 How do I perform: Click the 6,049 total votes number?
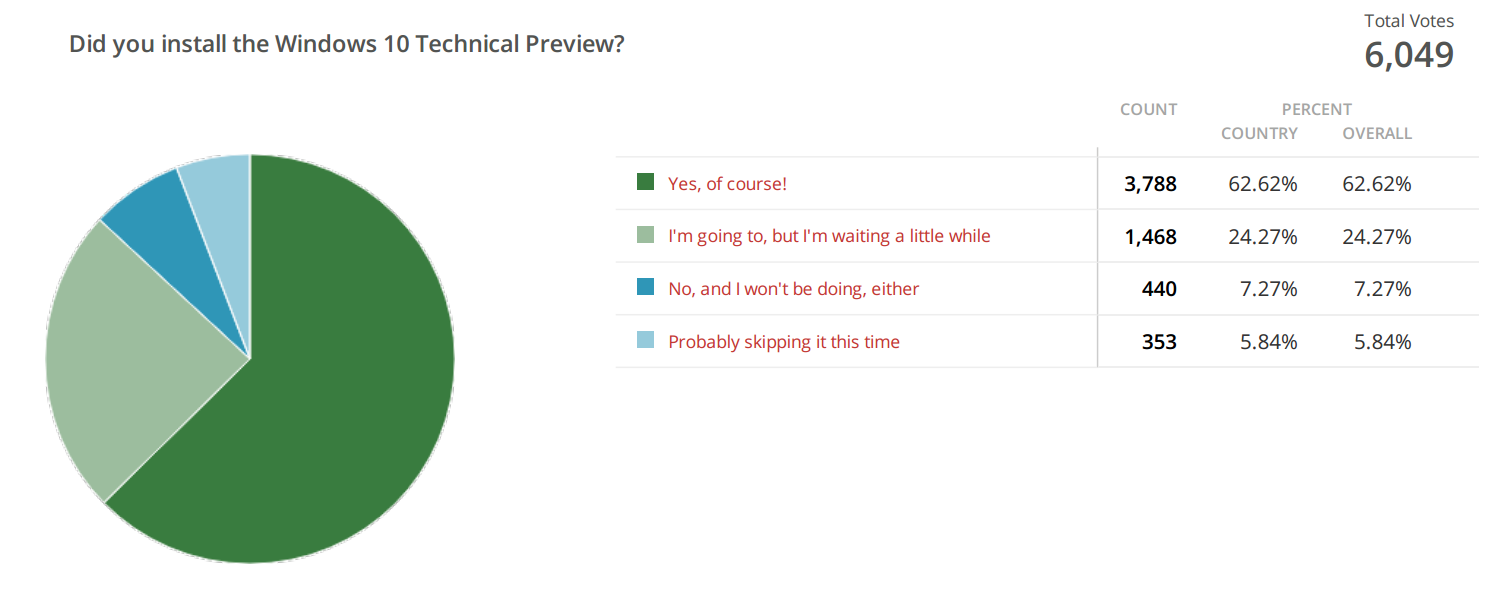pyautogui.click(x=1409, y=56)
